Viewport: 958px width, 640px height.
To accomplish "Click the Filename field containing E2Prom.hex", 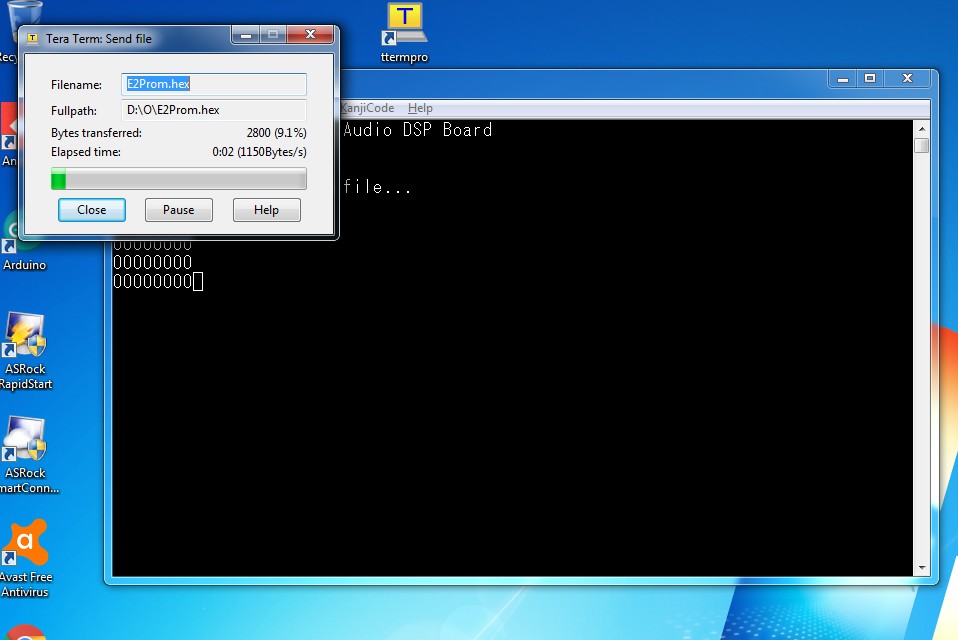I will (214, 84).
